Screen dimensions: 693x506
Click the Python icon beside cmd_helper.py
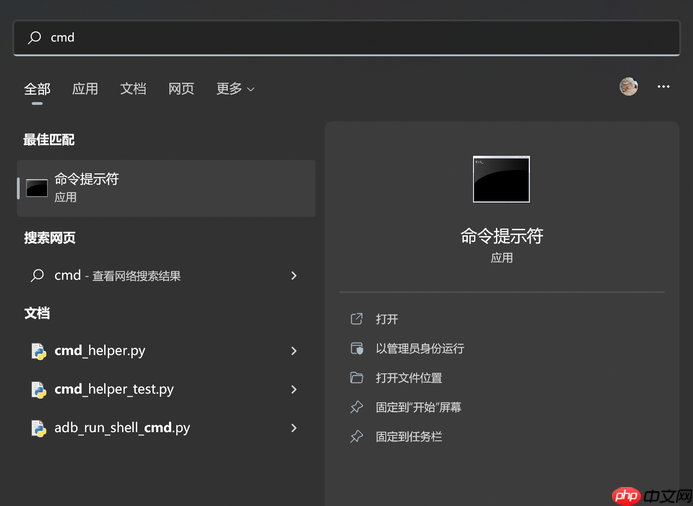[38, 351]
